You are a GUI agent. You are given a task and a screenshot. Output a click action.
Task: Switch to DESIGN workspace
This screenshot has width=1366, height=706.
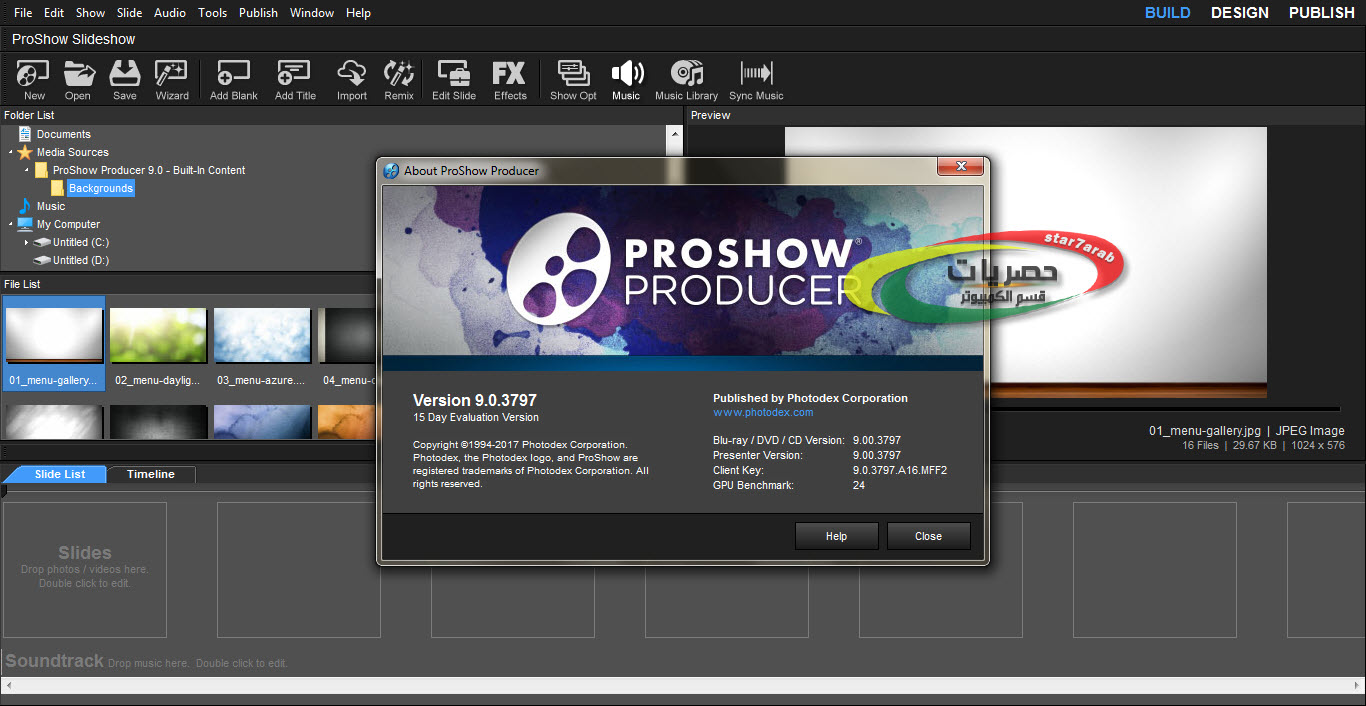(1239, 13)
